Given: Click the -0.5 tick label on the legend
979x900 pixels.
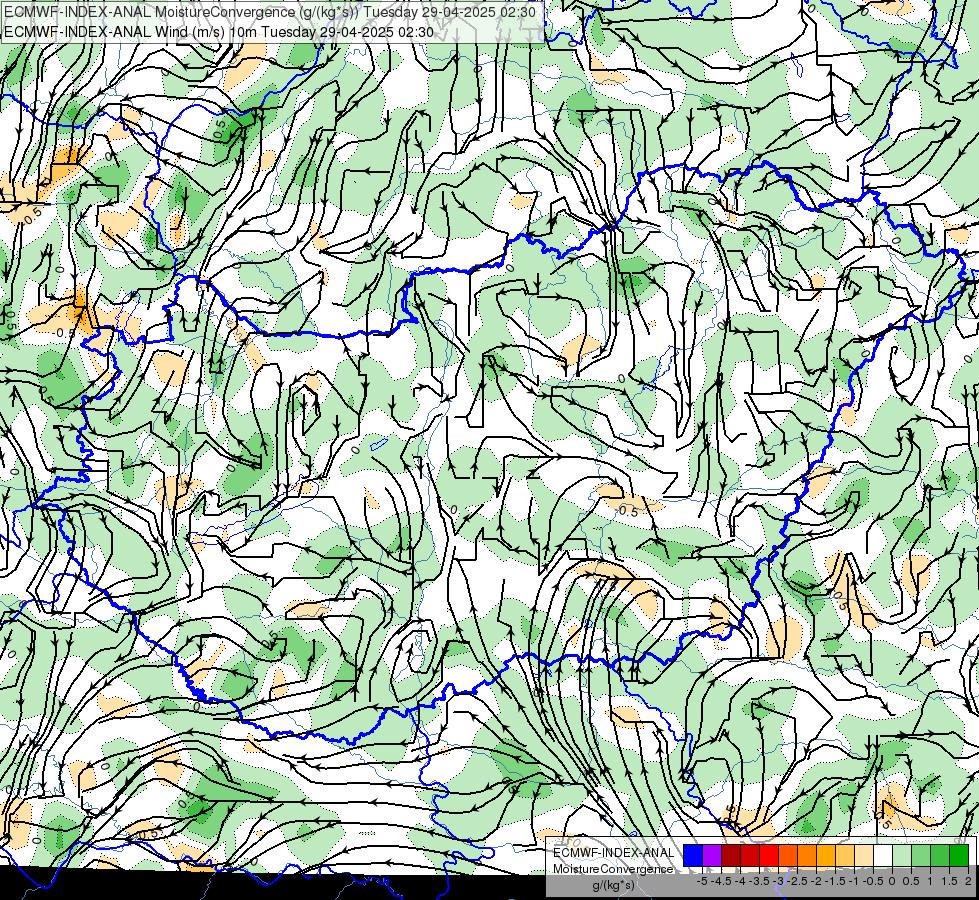Looking at the screenshot, I should (873, 881).
